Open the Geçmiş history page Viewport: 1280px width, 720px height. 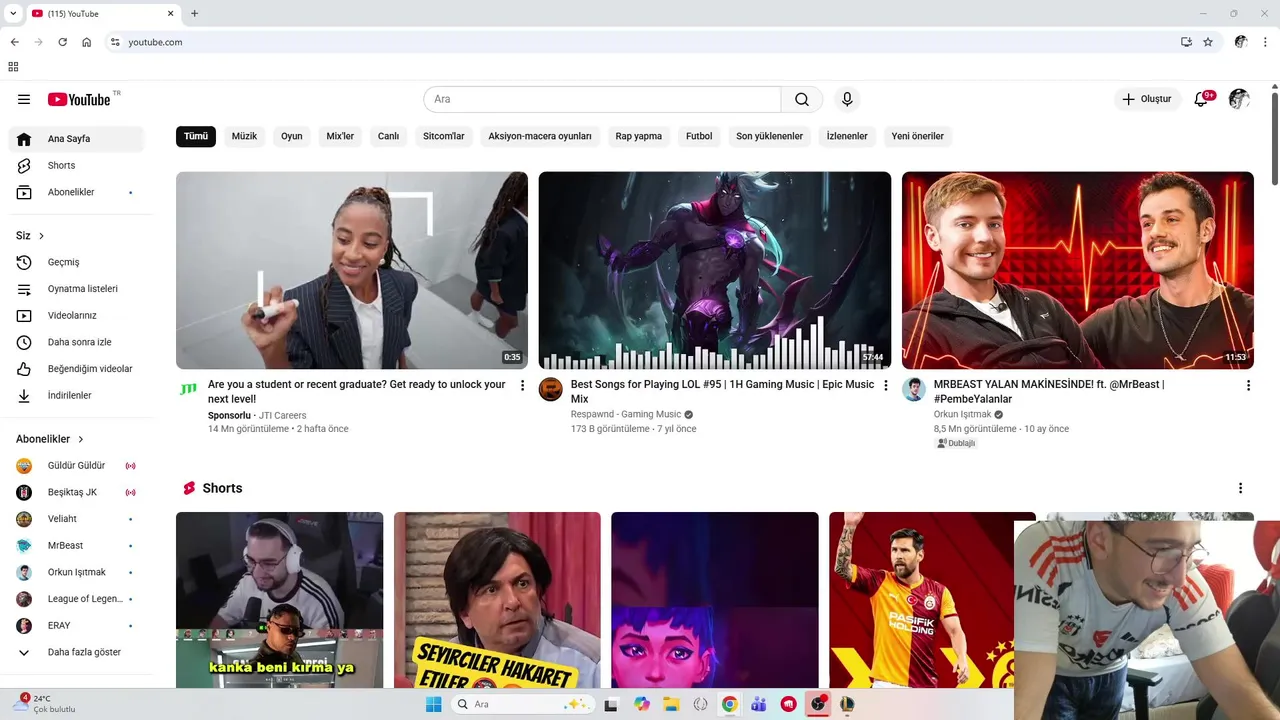tap(76, 262)
